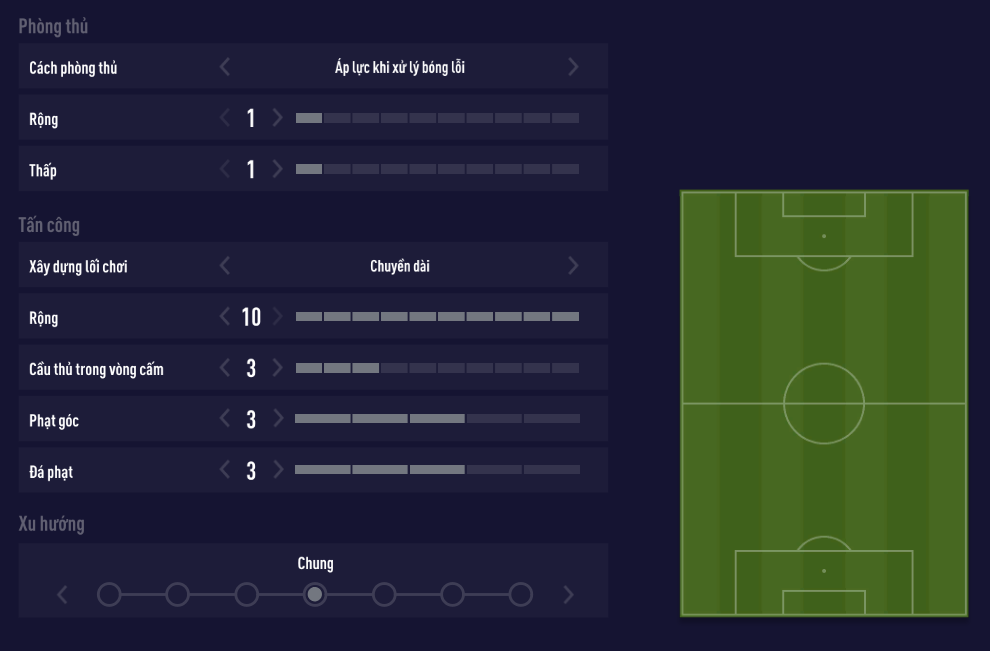Image resolution: width=990 pixels, height=651 pixels.
Task: Increase Đá phạt value with right arrow
Action: pos(278,471)
